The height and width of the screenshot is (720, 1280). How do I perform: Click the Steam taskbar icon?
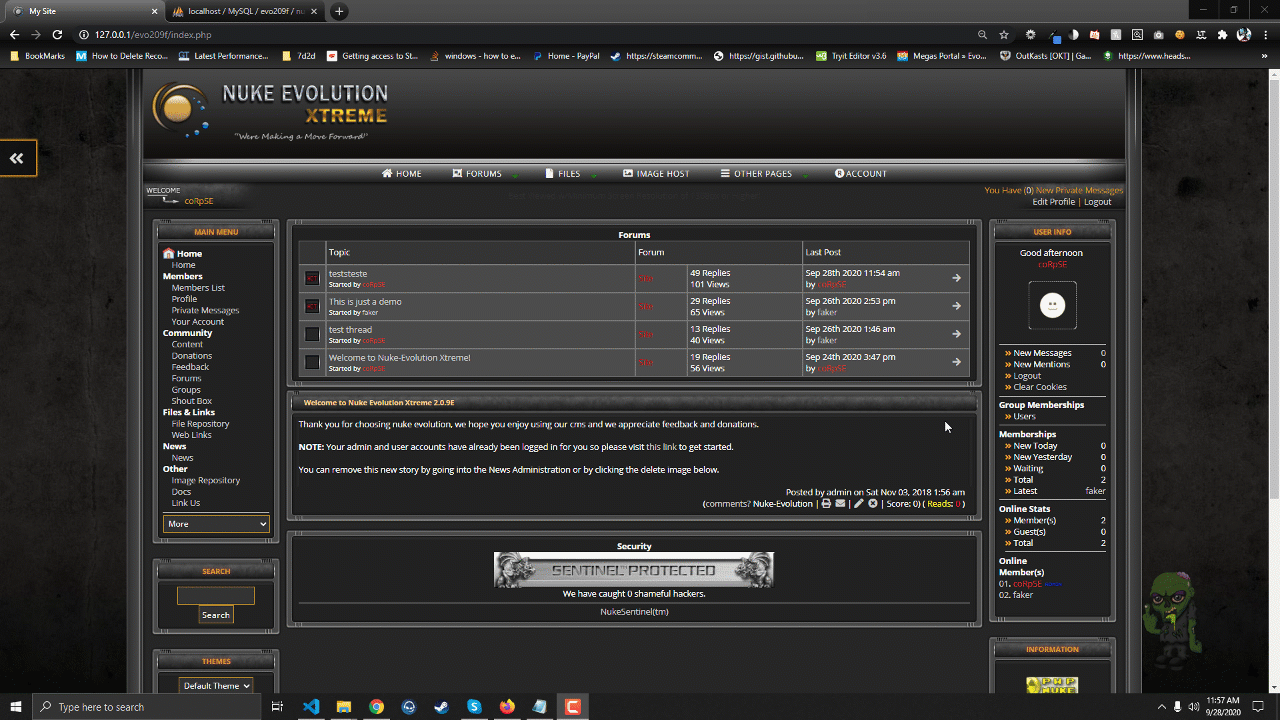[441, 707]
